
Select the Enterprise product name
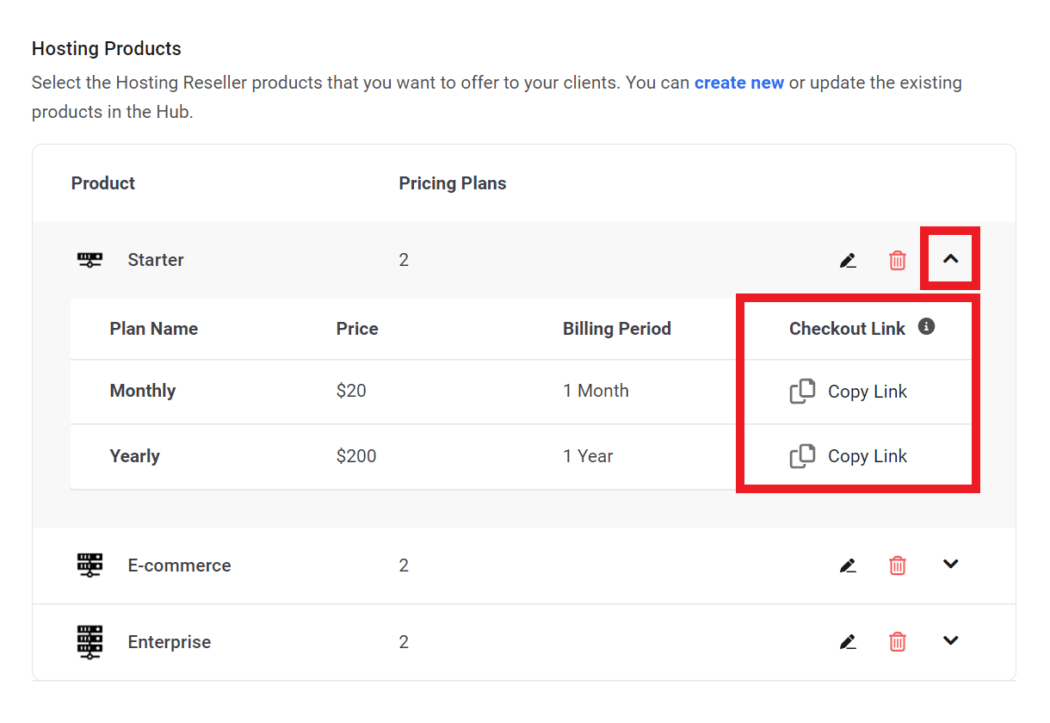[169, 642]
